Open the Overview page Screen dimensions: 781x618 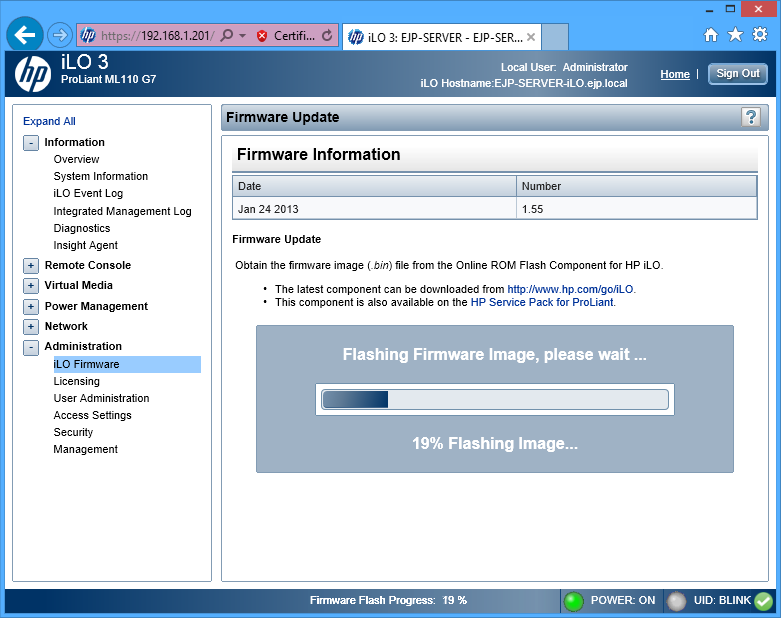tap(76, 159)
